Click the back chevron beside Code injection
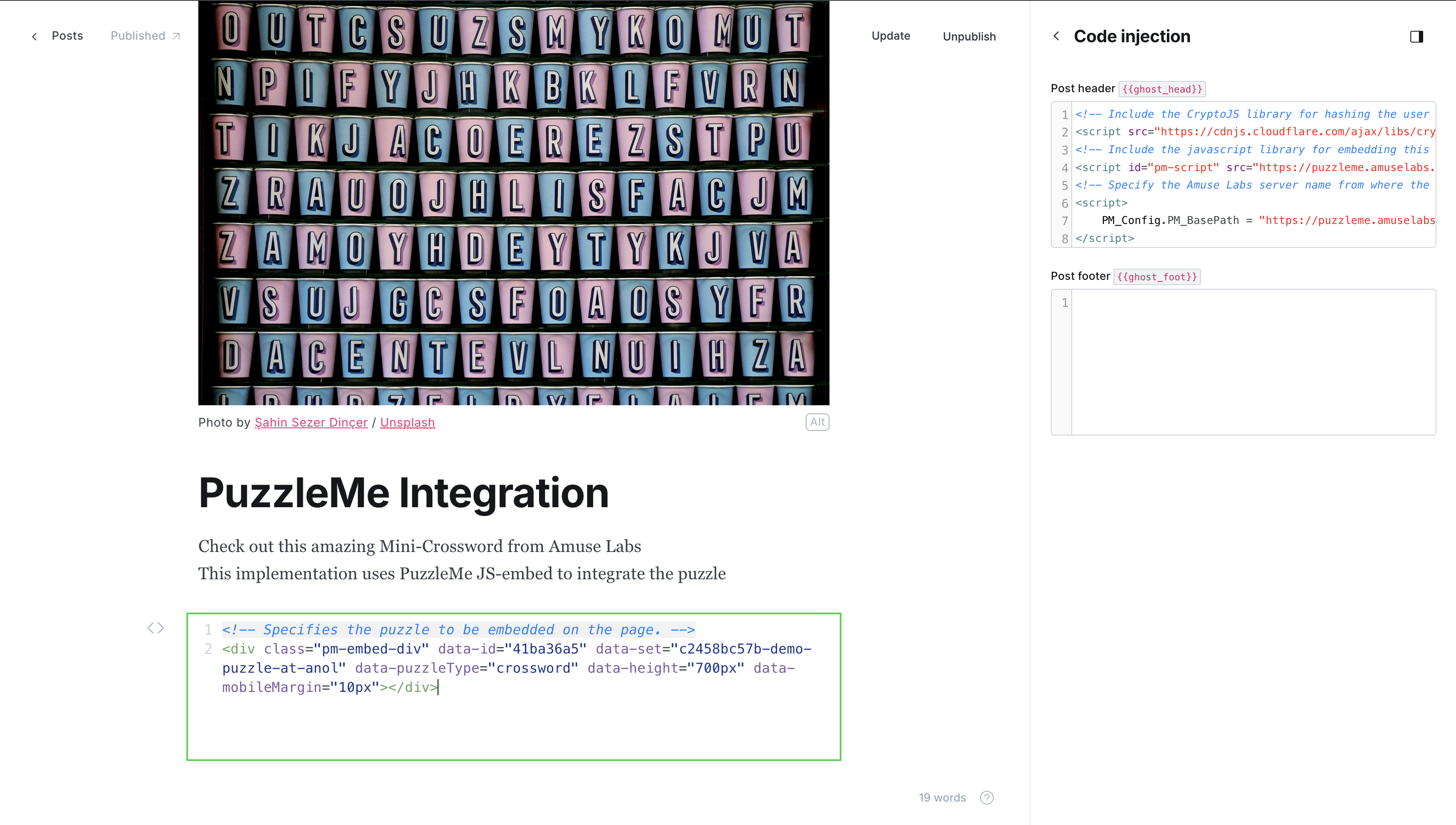This screenshot has width=1456, height=825. (1056, 36)
